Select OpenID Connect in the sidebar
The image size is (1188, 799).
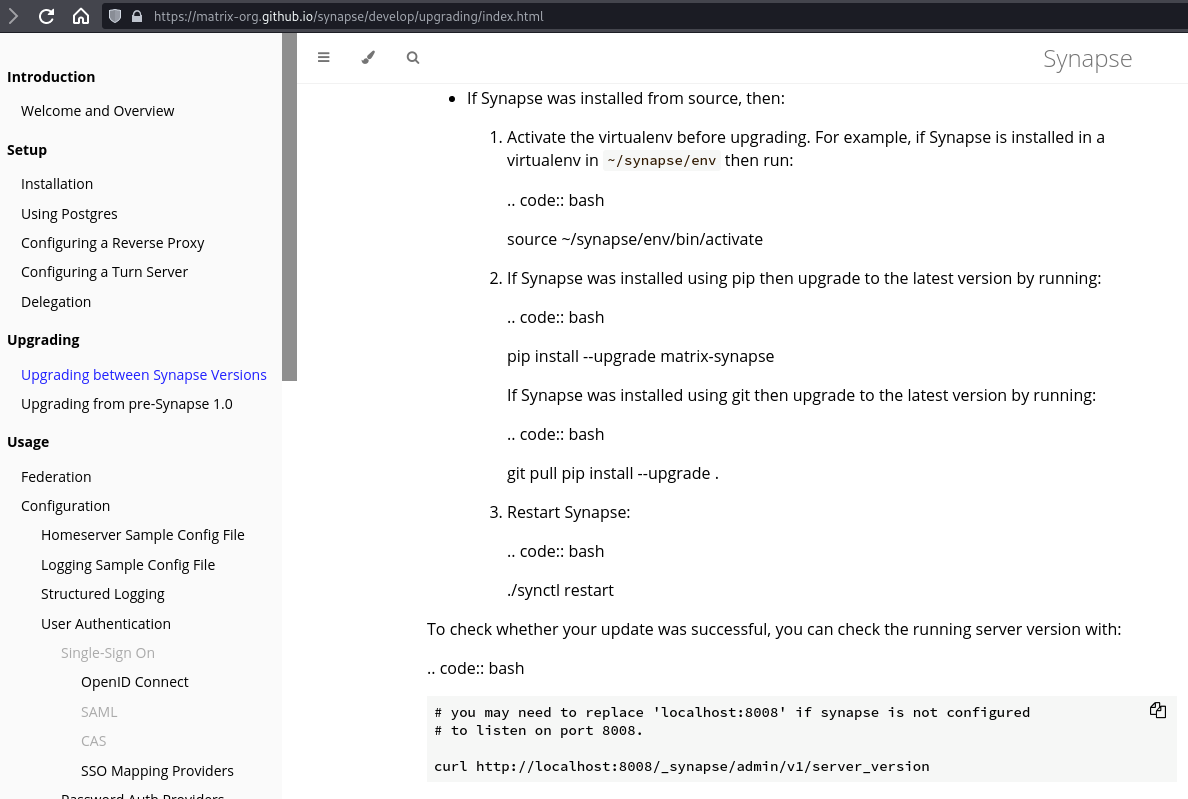pos(134,682)
